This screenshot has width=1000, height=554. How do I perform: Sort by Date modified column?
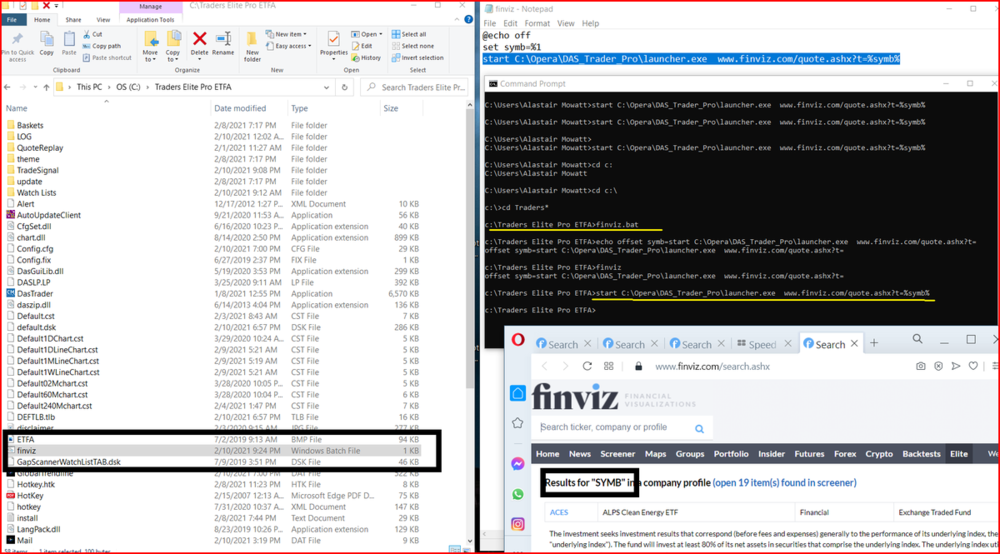click(240, 108)
